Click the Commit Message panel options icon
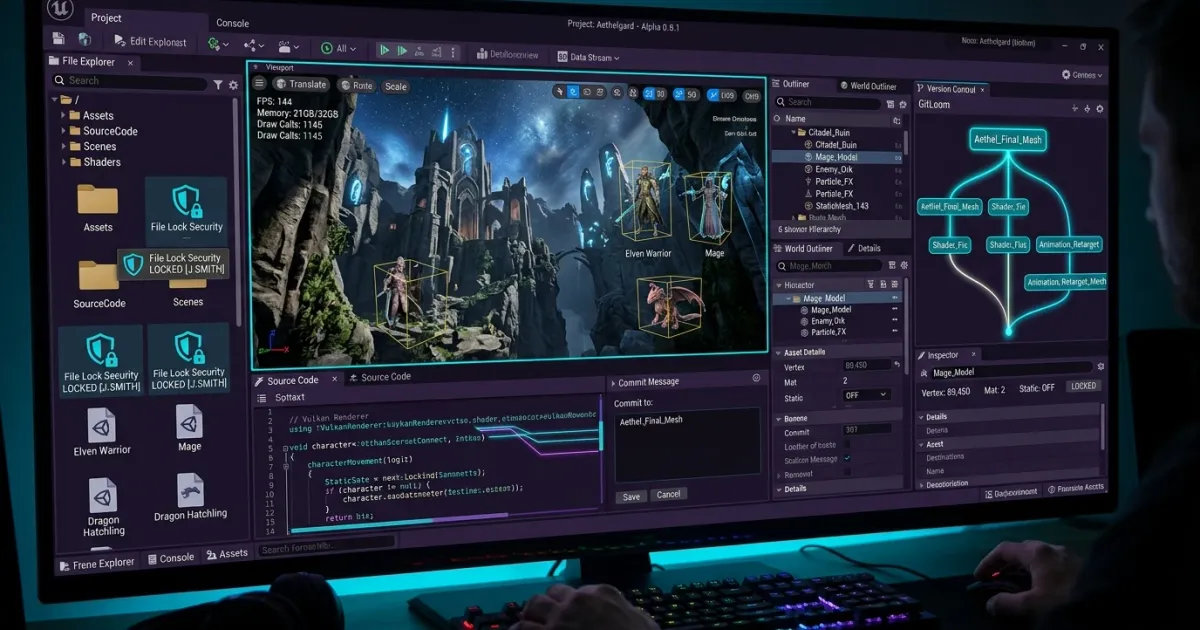1200x630 pixels. tap(756, 379)
